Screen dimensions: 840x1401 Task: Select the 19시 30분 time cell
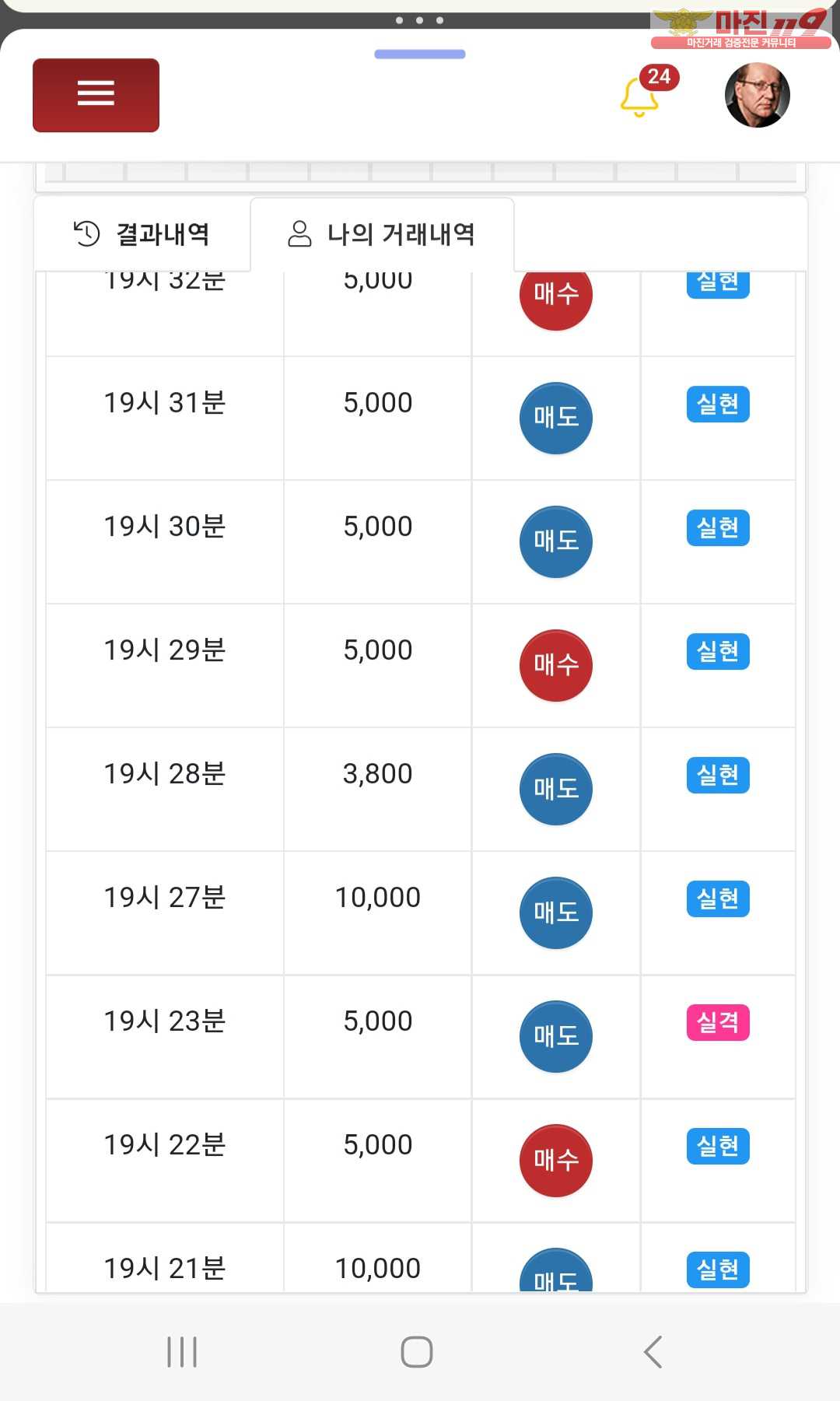[165, 542]
